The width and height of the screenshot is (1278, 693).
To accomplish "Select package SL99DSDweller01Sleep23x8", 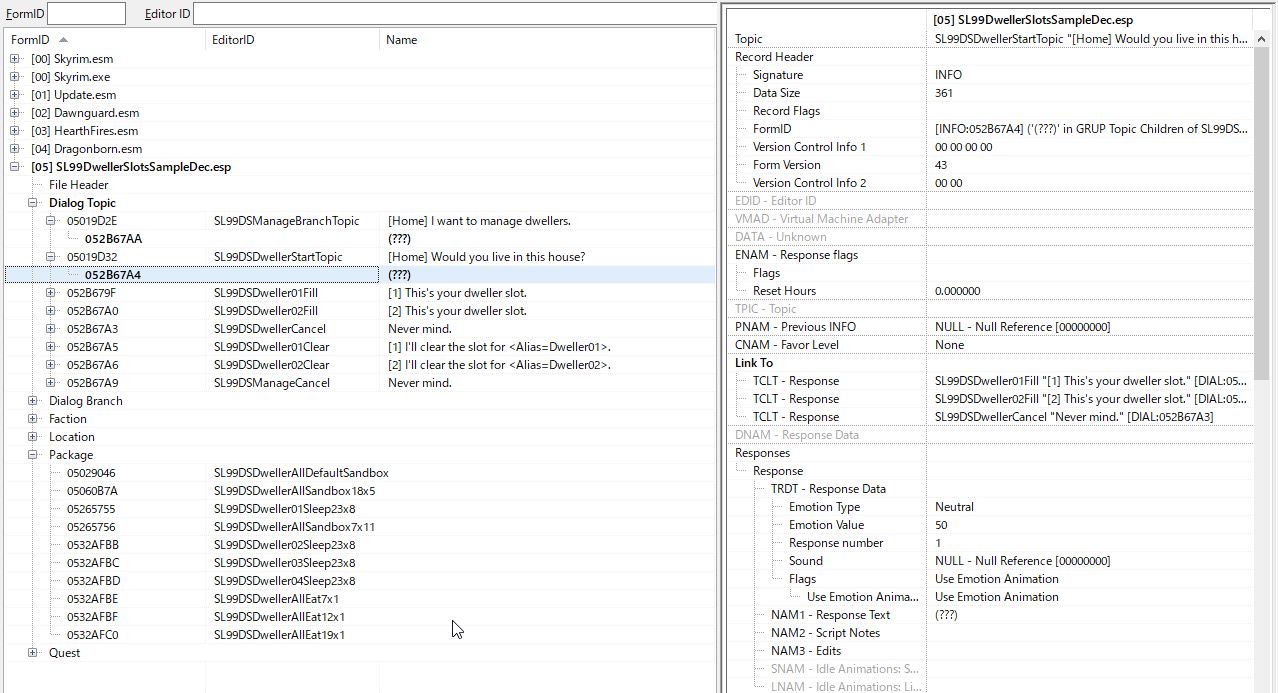I will 360,509.
